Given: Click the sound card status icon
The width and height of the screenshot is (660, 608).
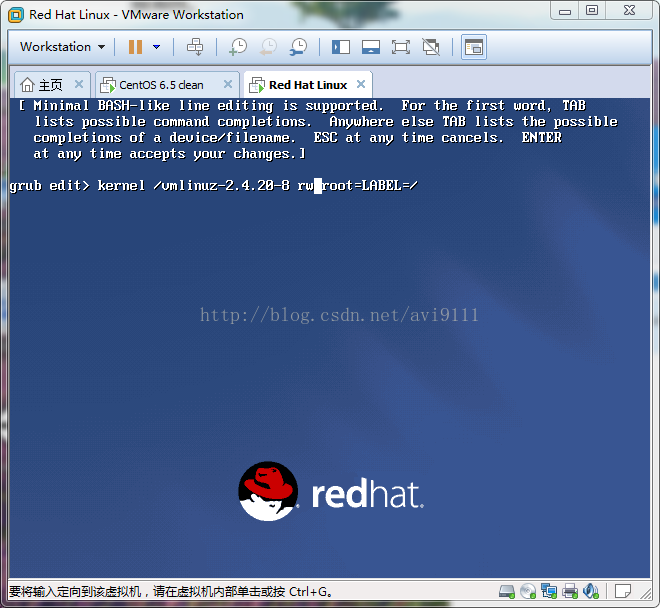Looking at the screenshot, I should (x=591, y=592).
